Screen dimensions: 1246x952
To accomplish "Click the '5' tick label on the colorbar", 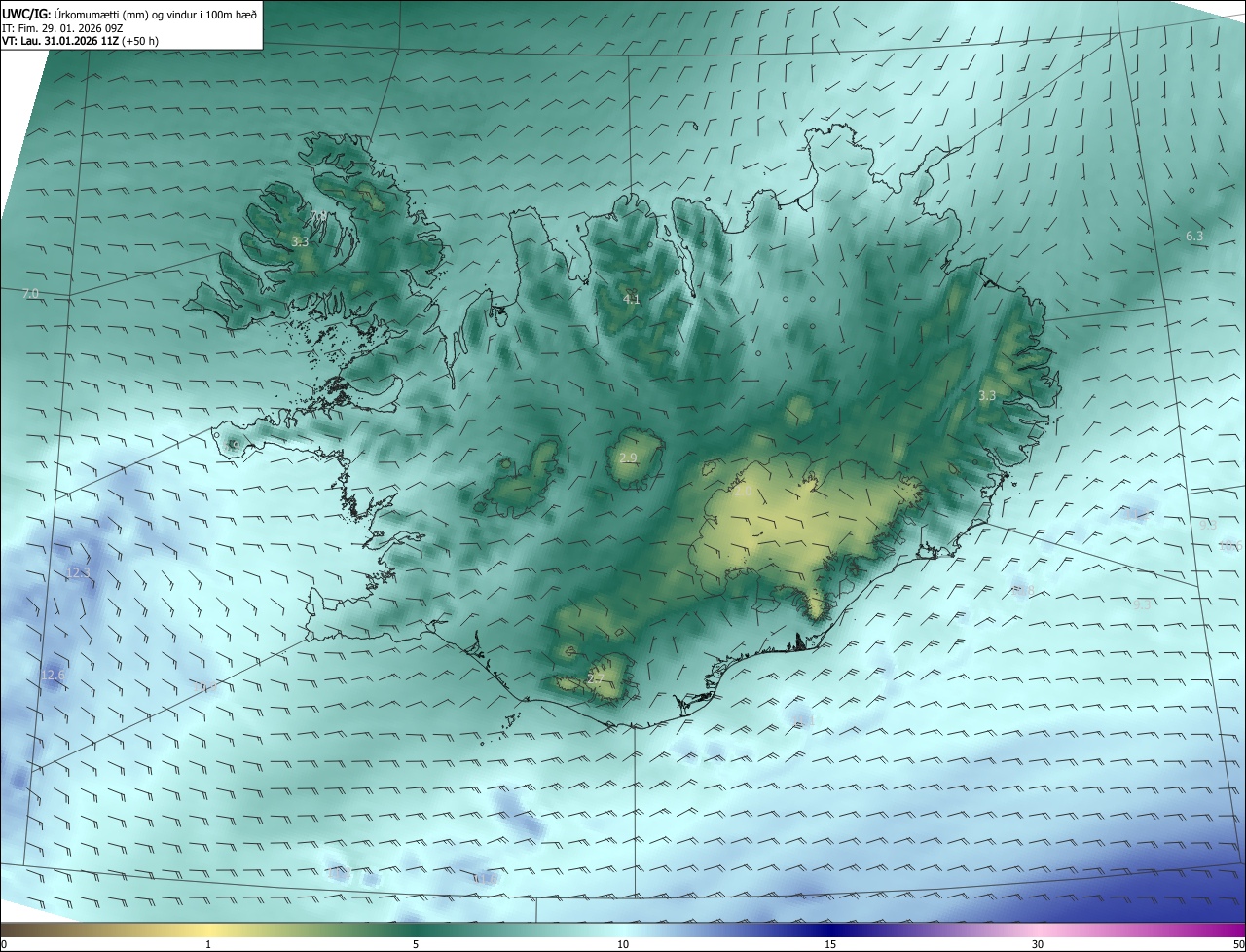I will click(x=416, y=944).
